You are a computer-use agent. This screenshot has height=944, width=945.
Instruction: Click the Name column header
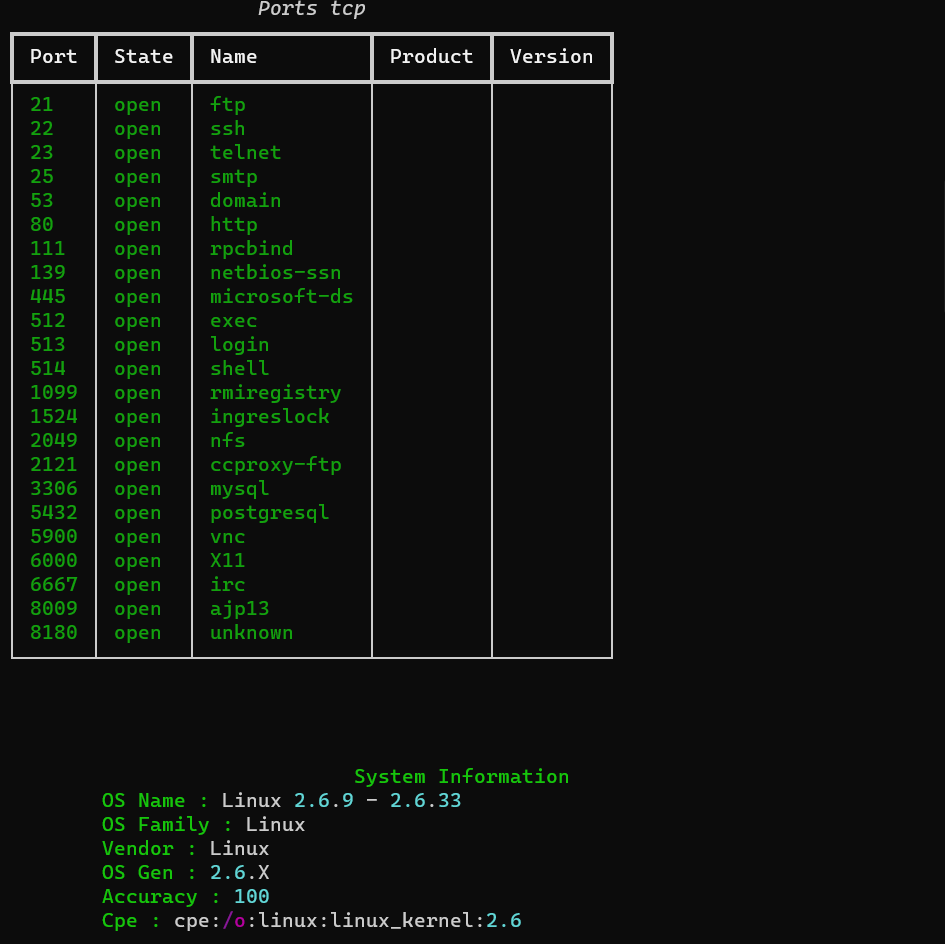pyautogui.click(x=233, y=57)
